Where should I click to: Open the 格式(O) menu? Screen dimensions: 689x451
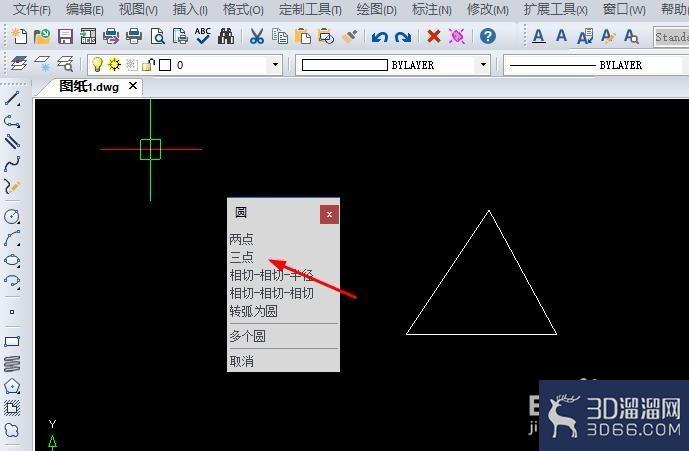click(243, 9)
